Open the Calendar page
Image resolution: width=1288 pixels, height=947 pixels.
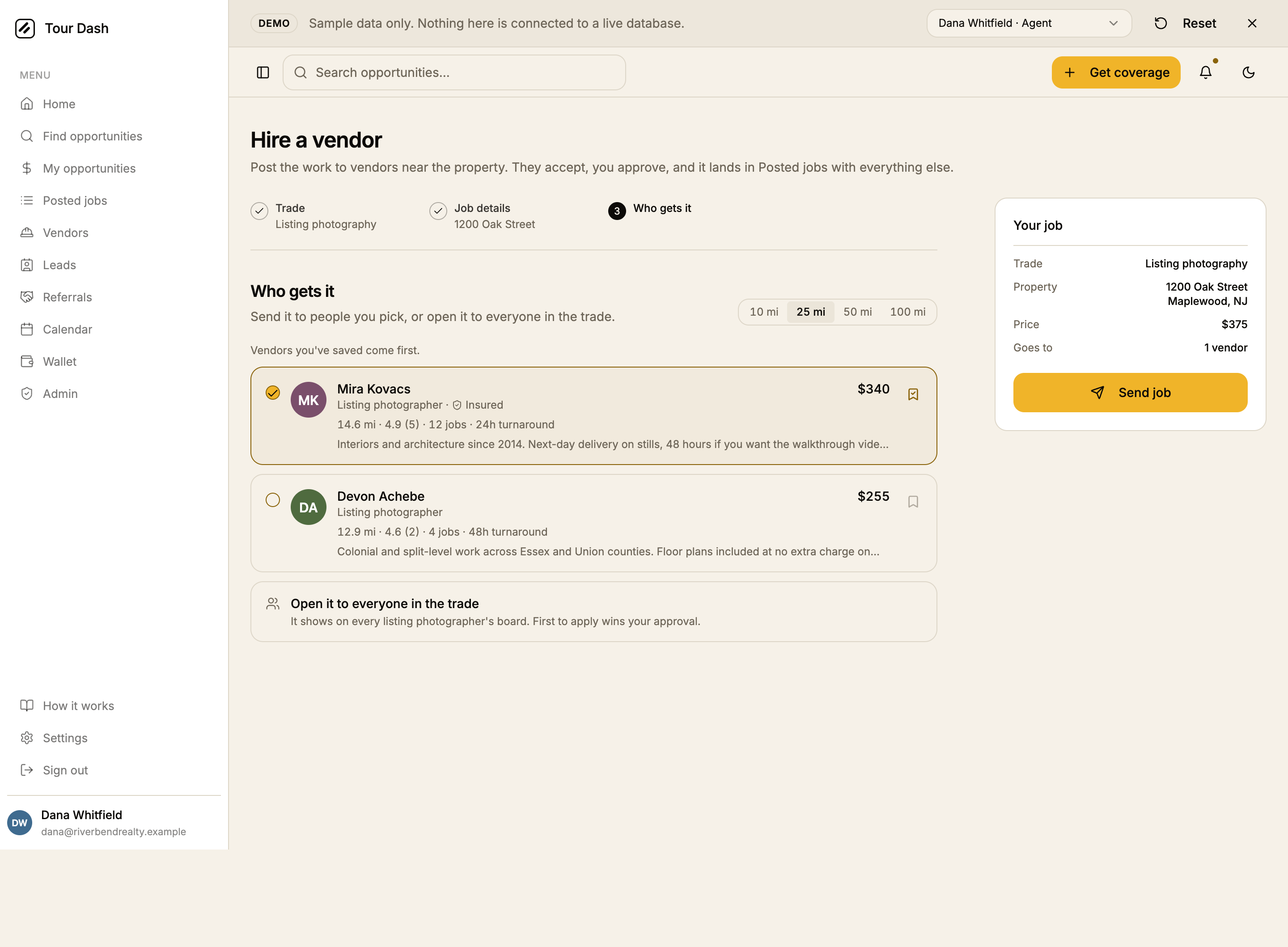pyautogui.click(x=114, y=329)
